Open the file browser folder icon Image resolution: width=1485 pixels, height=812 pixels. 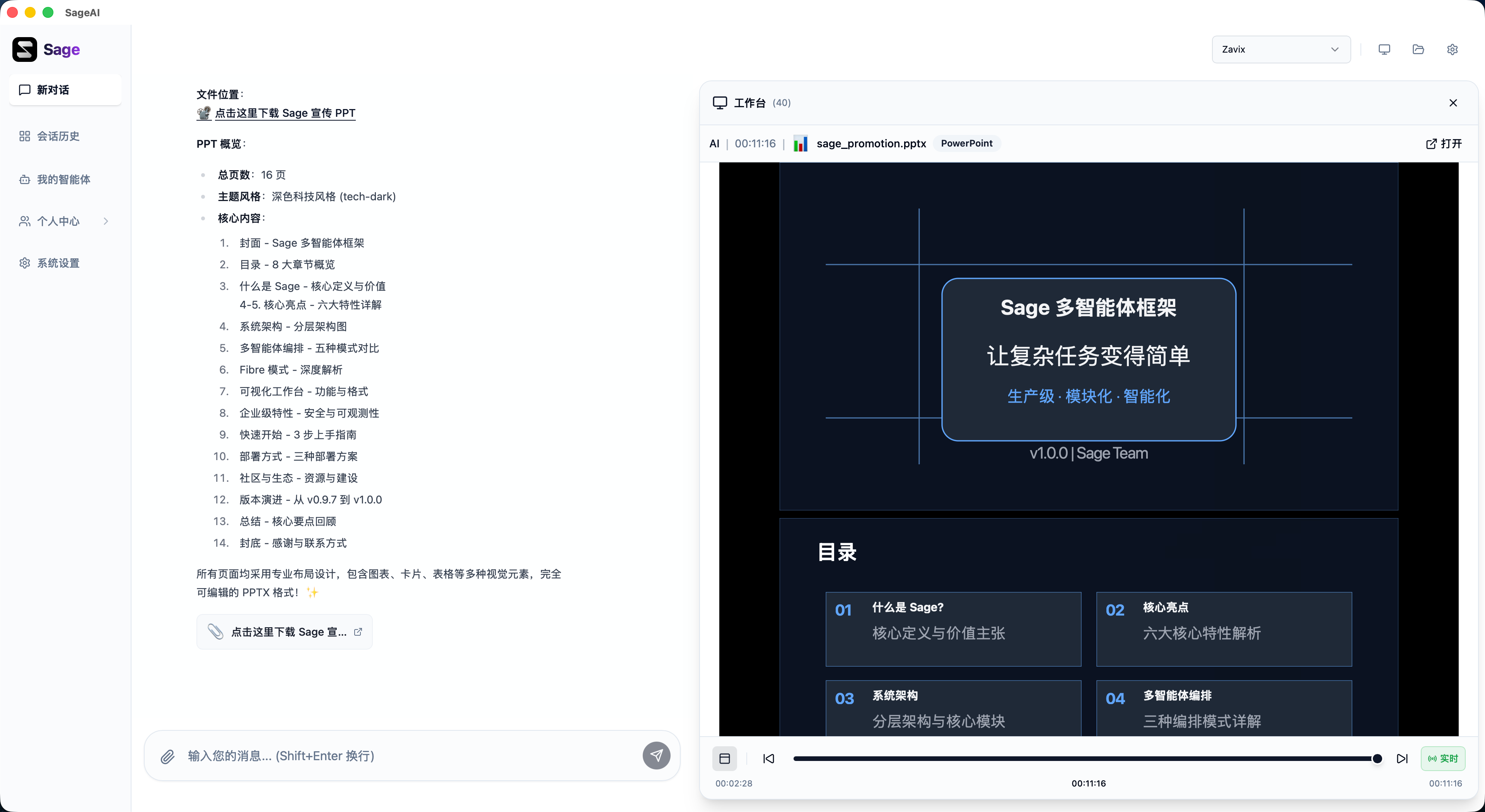(x=1418, y=49)
